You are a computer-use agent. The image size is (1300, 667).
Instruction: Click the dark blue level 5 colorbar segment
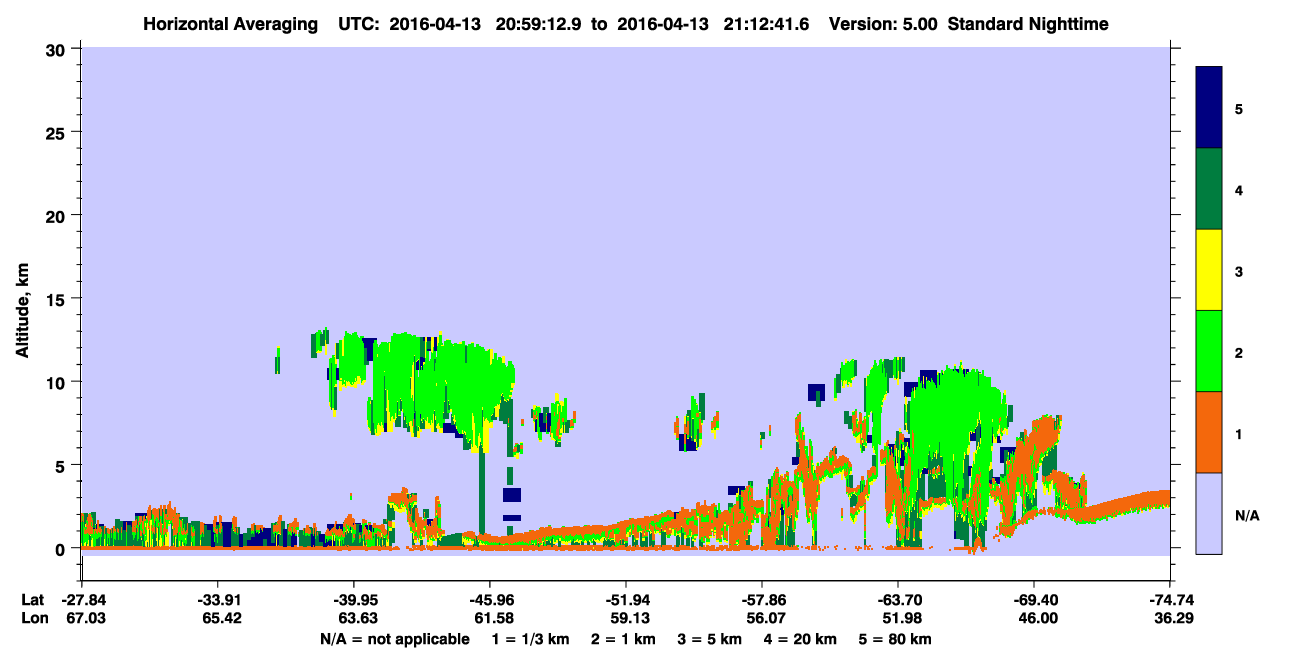coord(1209,108)
